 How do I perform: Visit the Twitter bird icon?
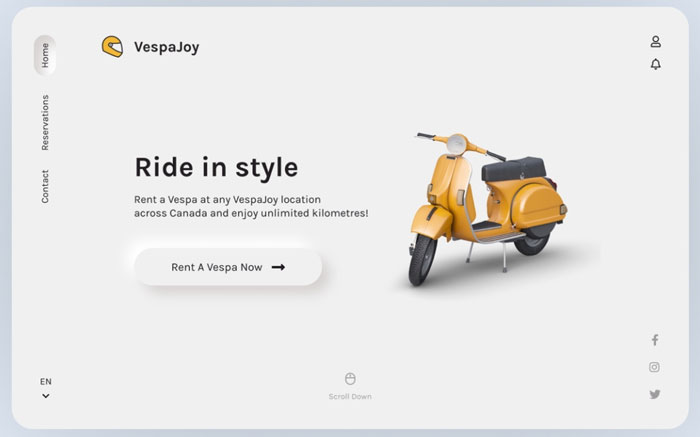click(654, 394)
